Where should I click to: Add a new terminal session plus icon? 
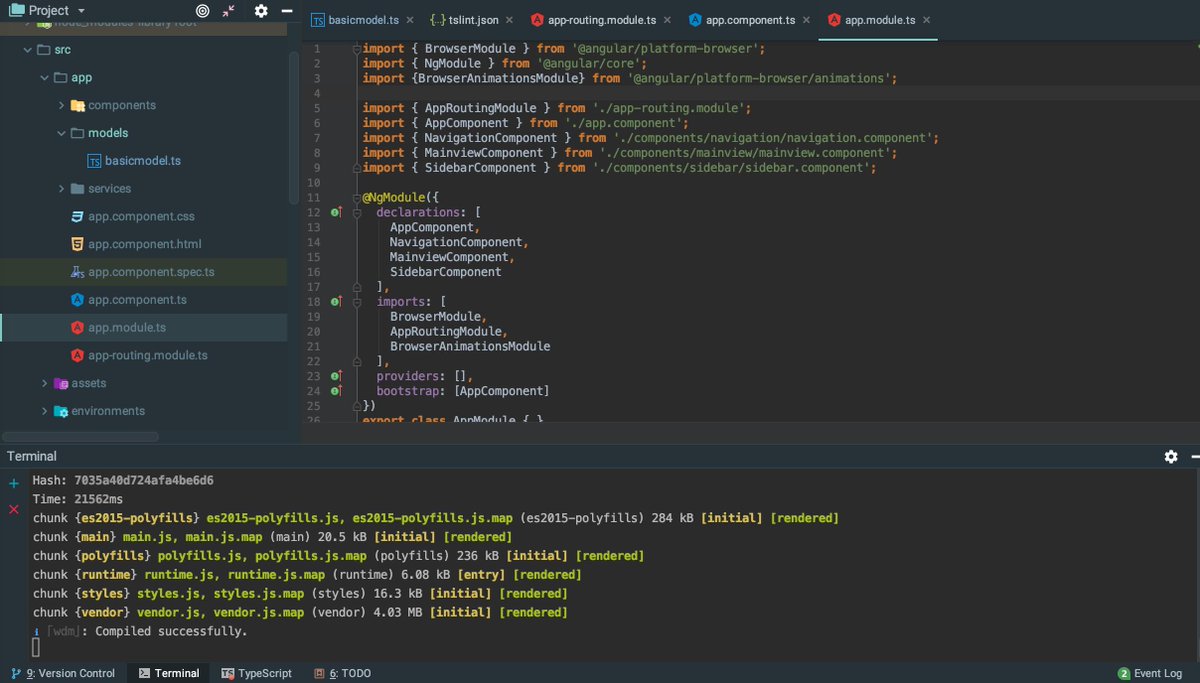(13, 484)
